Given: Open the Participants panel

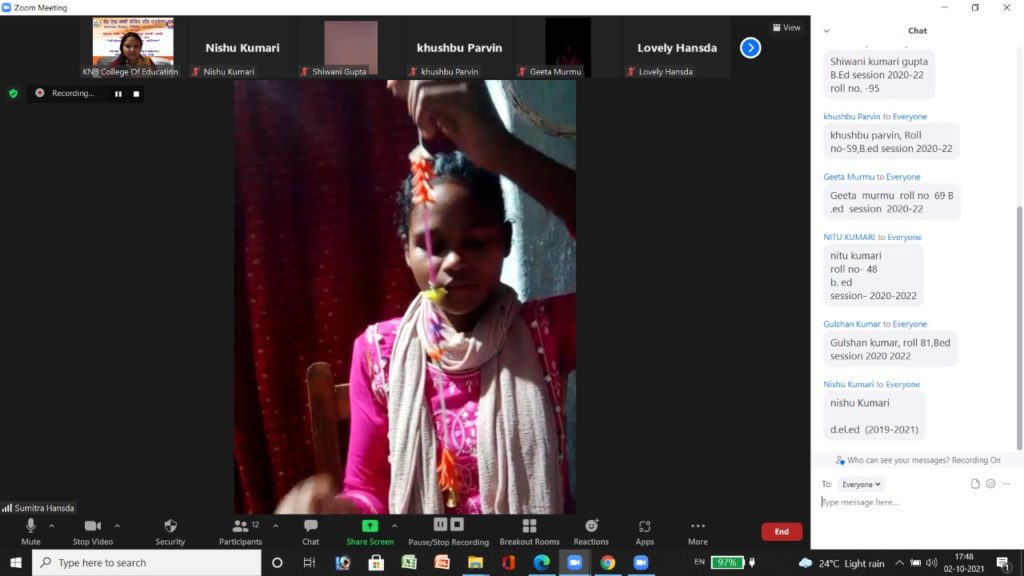Looking at the screenshot, I should [240, 532].
